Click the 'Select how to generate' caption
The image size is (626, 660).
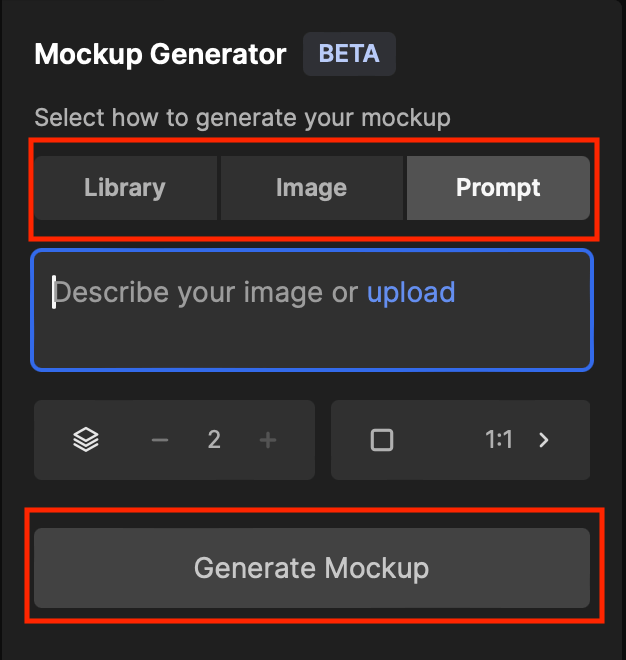(x=242, y=118)
